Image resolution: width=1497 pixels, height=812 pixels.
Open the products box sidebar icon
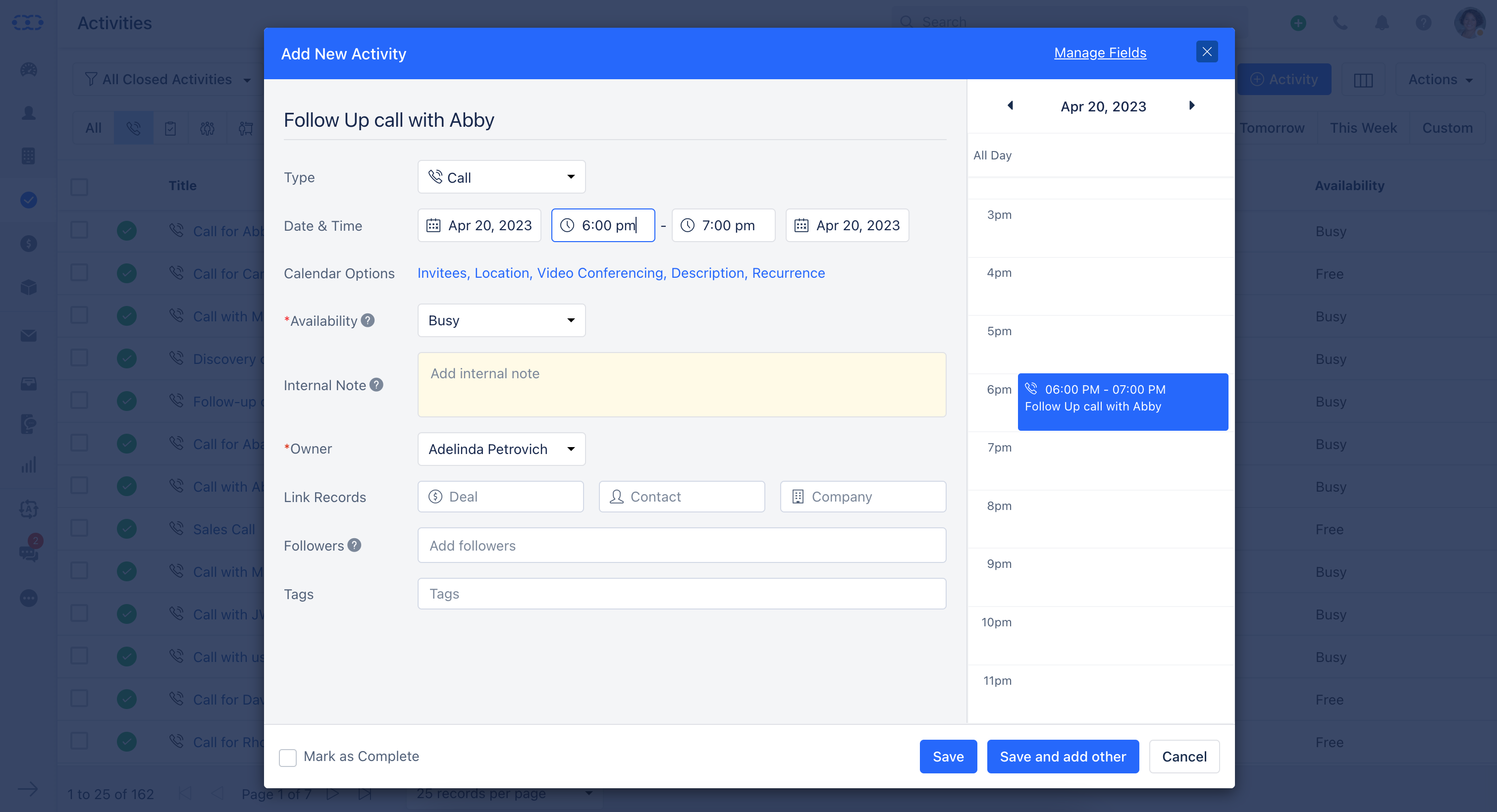coord(28,288)
